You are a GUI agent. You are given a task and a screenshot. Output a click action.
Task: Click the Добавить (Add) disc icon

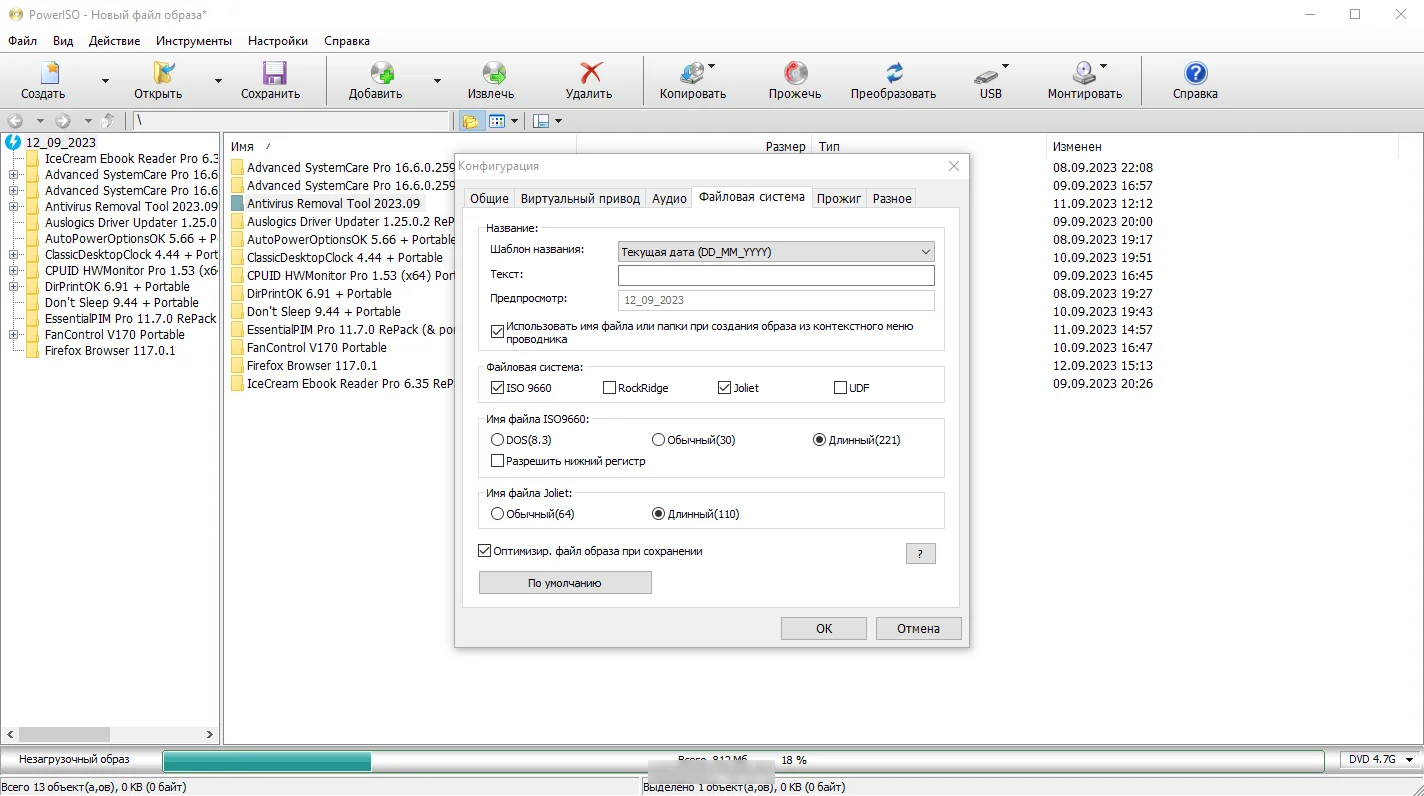(381, 73)
